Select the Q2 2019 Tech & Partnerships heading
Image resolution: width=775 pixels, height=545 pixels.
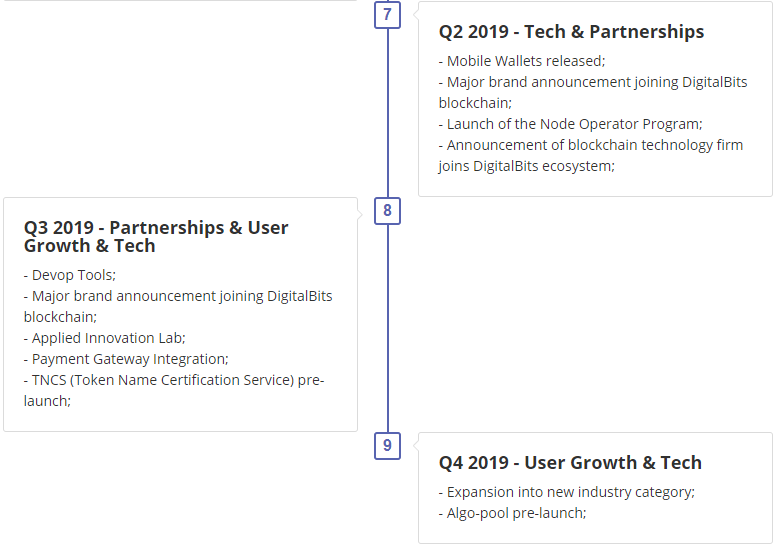coord(571,32)
